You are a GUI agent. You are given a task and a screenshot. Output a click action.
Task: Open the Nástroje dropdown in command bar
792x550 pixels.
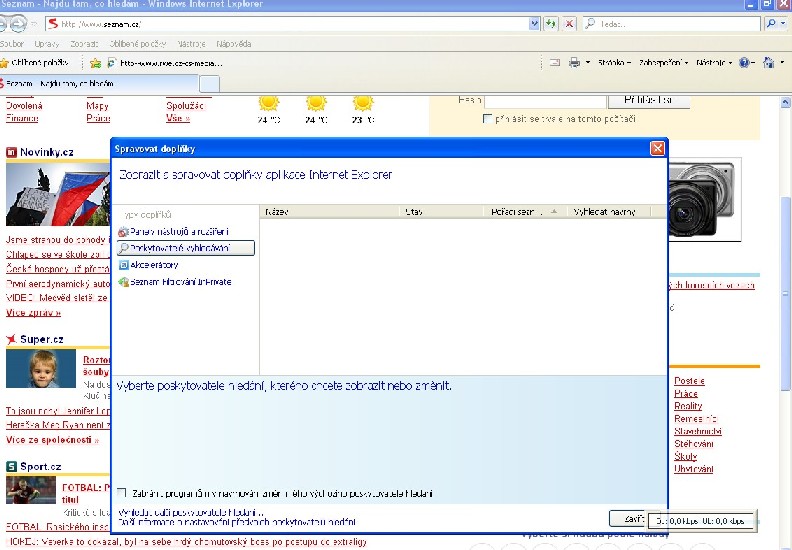click(x=714, y=63)
